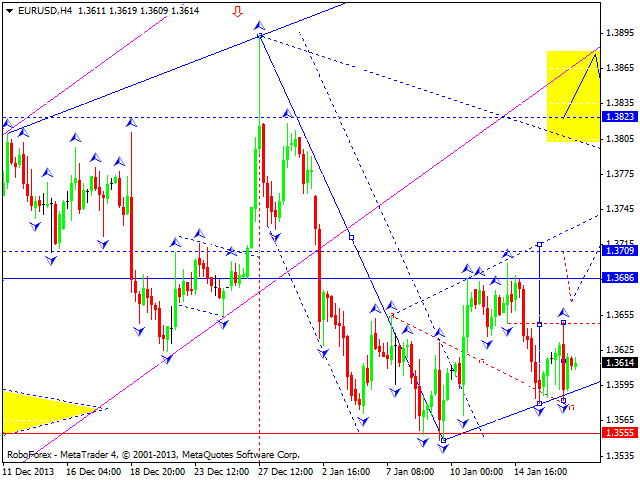Click price axis value 1.3835

(x=620, y=102)
